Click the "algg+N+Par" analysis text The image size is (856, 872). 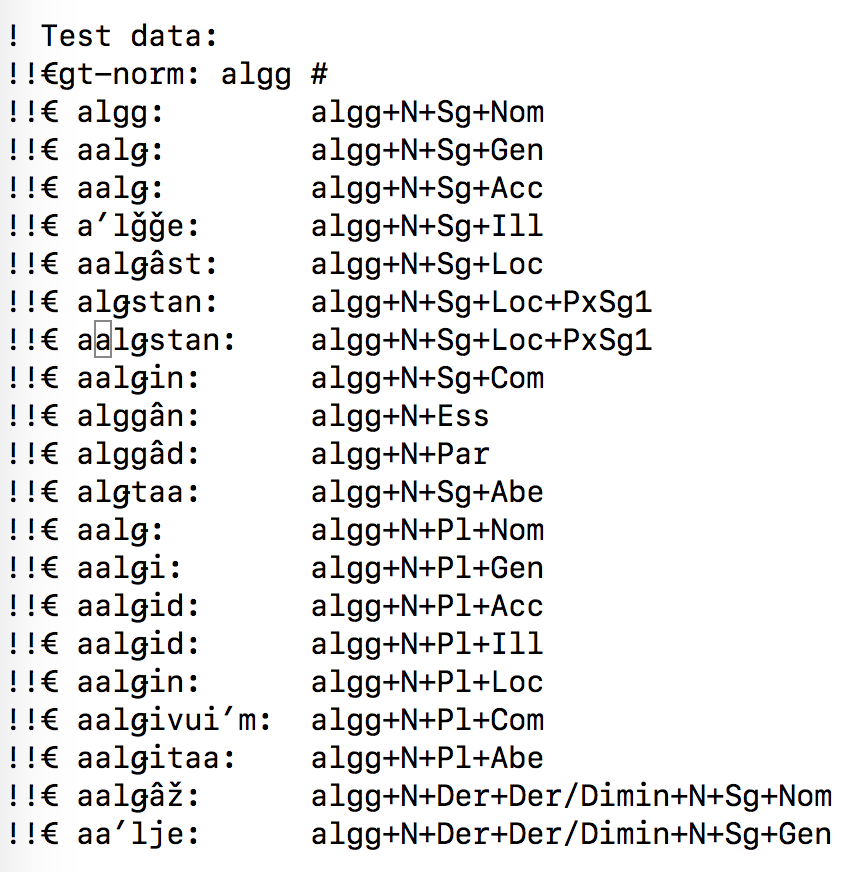tap(400, 454)
